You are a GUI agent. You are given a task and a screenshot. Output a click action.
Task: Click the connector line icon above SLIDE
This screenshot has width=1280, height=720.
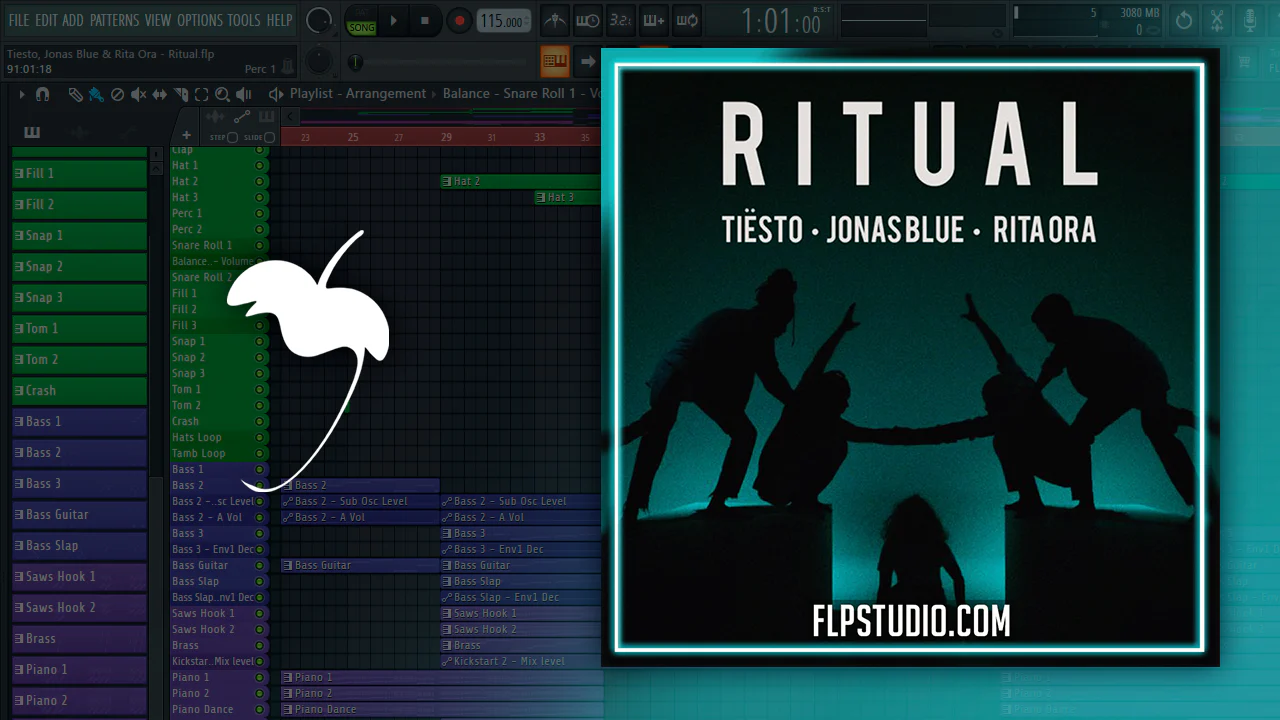coord(241,118)
